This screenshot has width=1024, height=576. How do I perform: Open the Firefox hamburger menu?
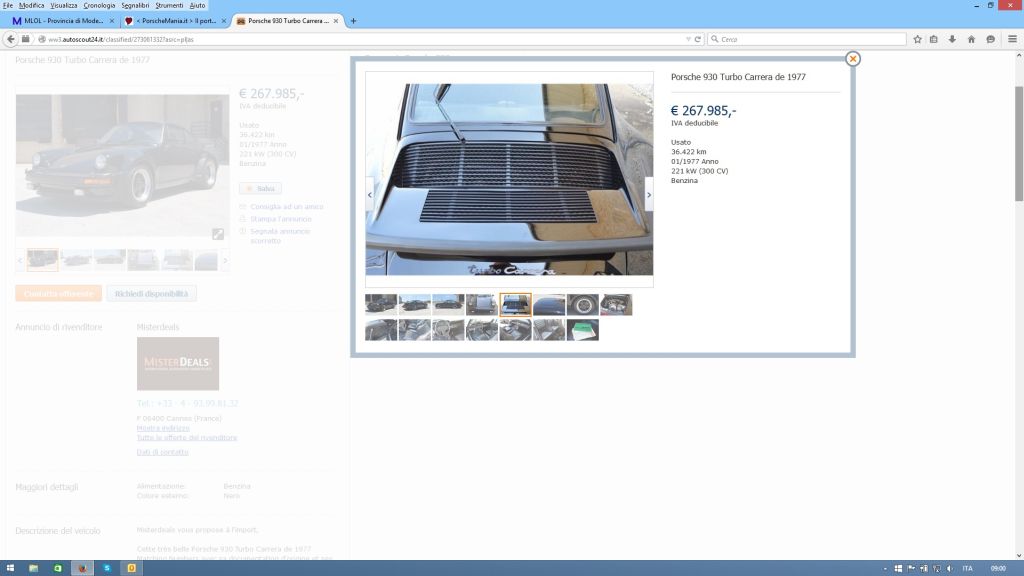tap(1012, 39)
